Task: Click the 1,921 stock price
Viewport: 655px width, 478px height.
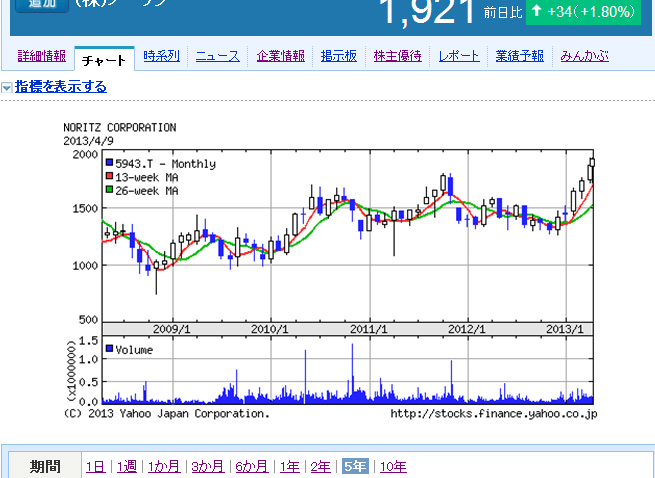Action: [x=429, y=12]
